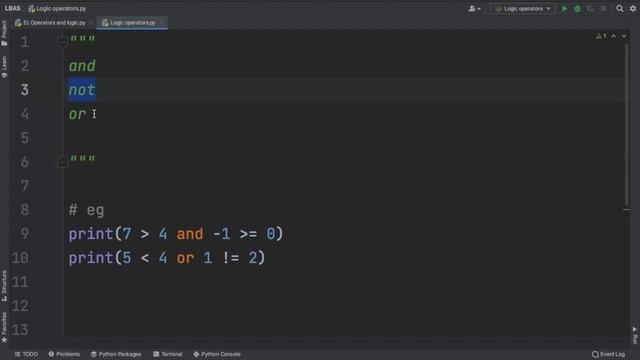Click line number 9 in gutter

(24, 234)
